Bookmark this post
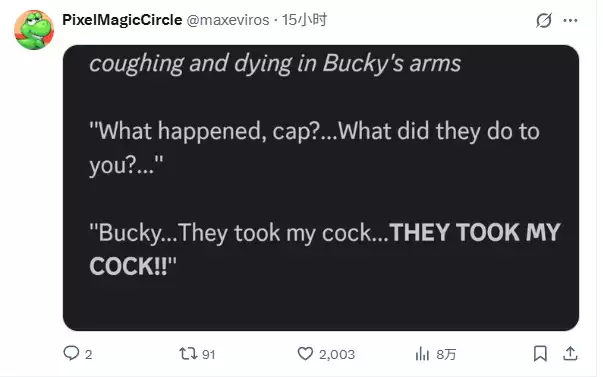 coord(540,353)
